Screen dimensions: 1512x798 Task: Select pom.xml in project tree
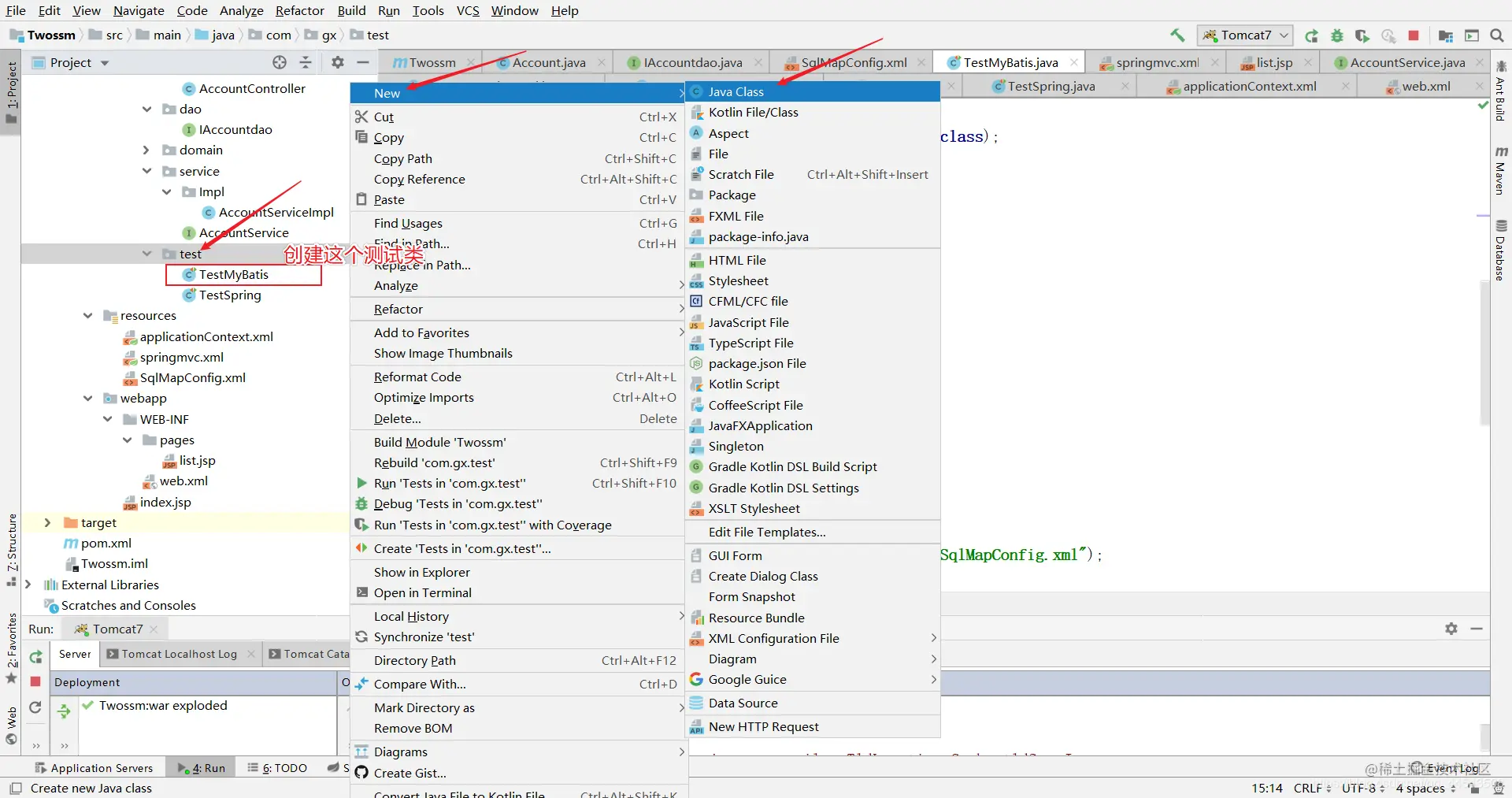(98, 543)
